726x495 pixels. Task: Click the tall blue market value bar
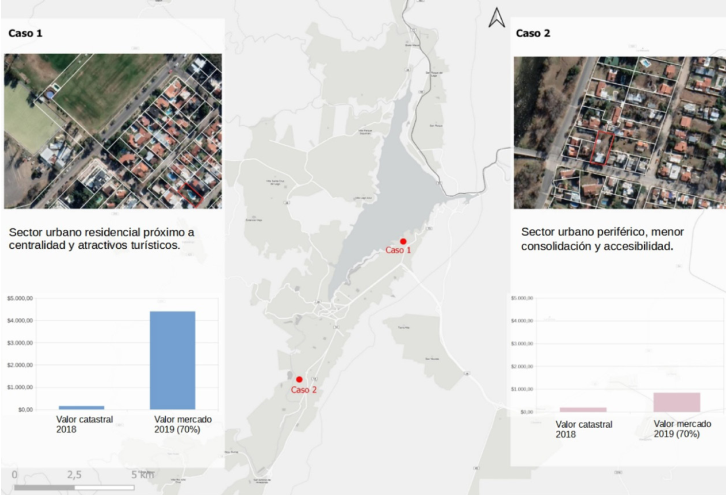pyautogui.click(x=172, y=360)
